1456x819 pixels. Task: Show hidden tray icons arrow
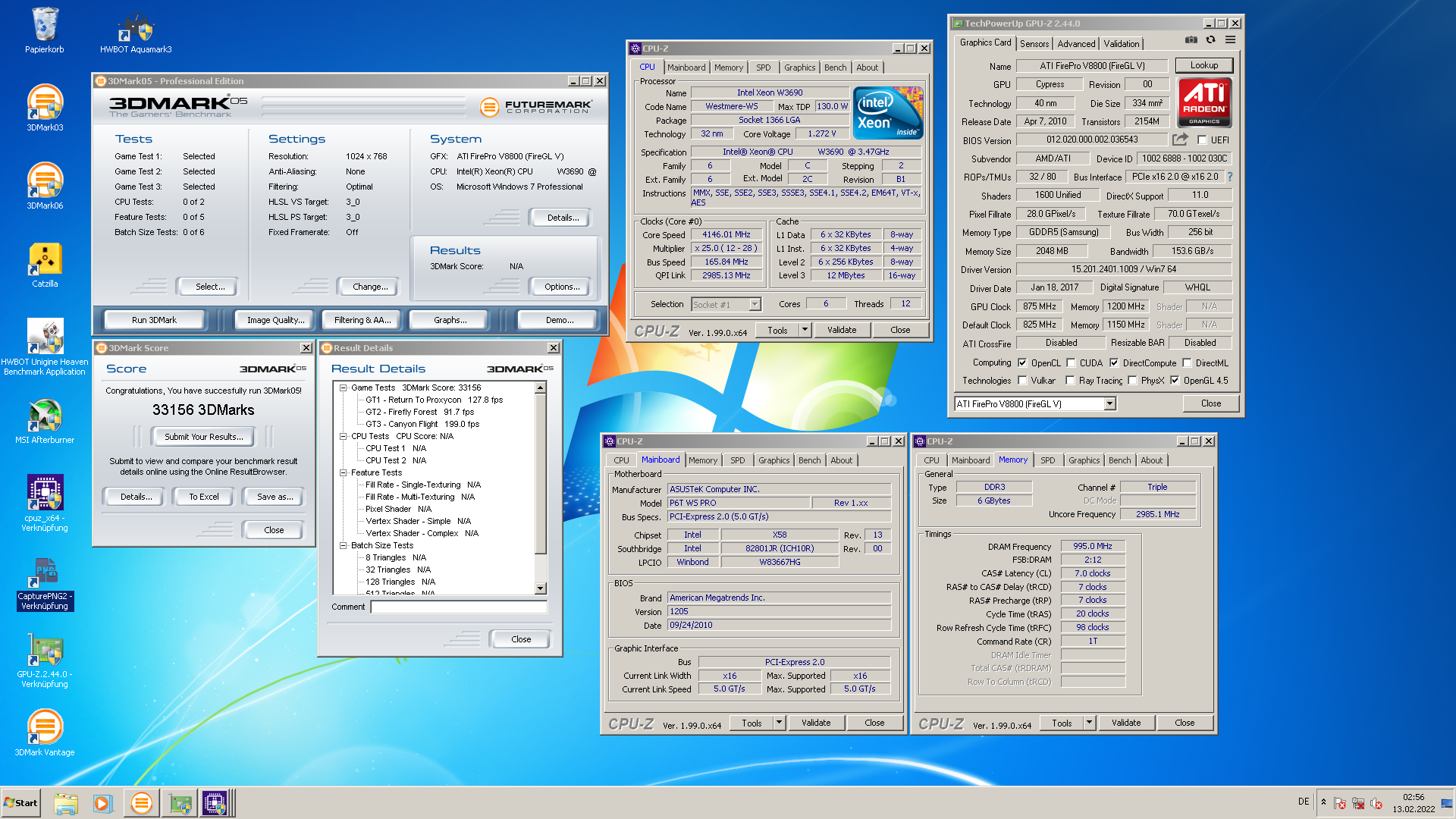[1323, 802]
